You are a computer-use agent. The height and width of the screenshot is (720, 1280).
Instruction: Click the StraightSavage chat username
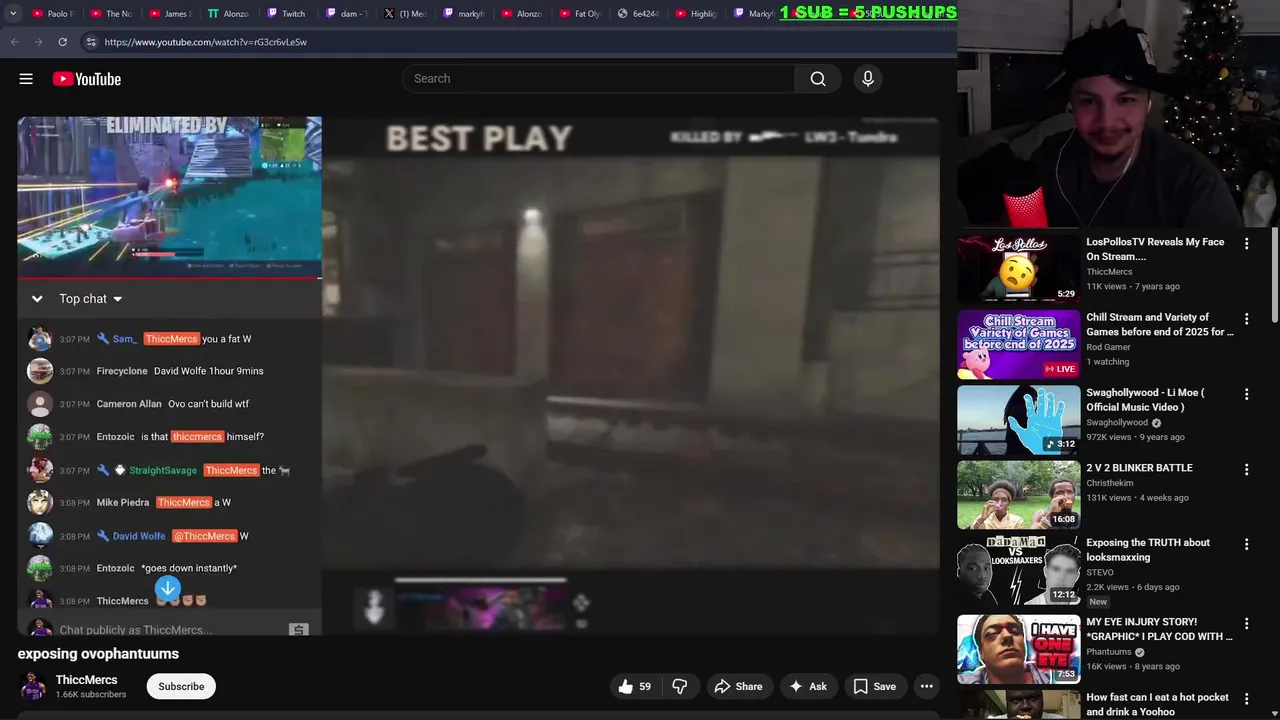163,470
